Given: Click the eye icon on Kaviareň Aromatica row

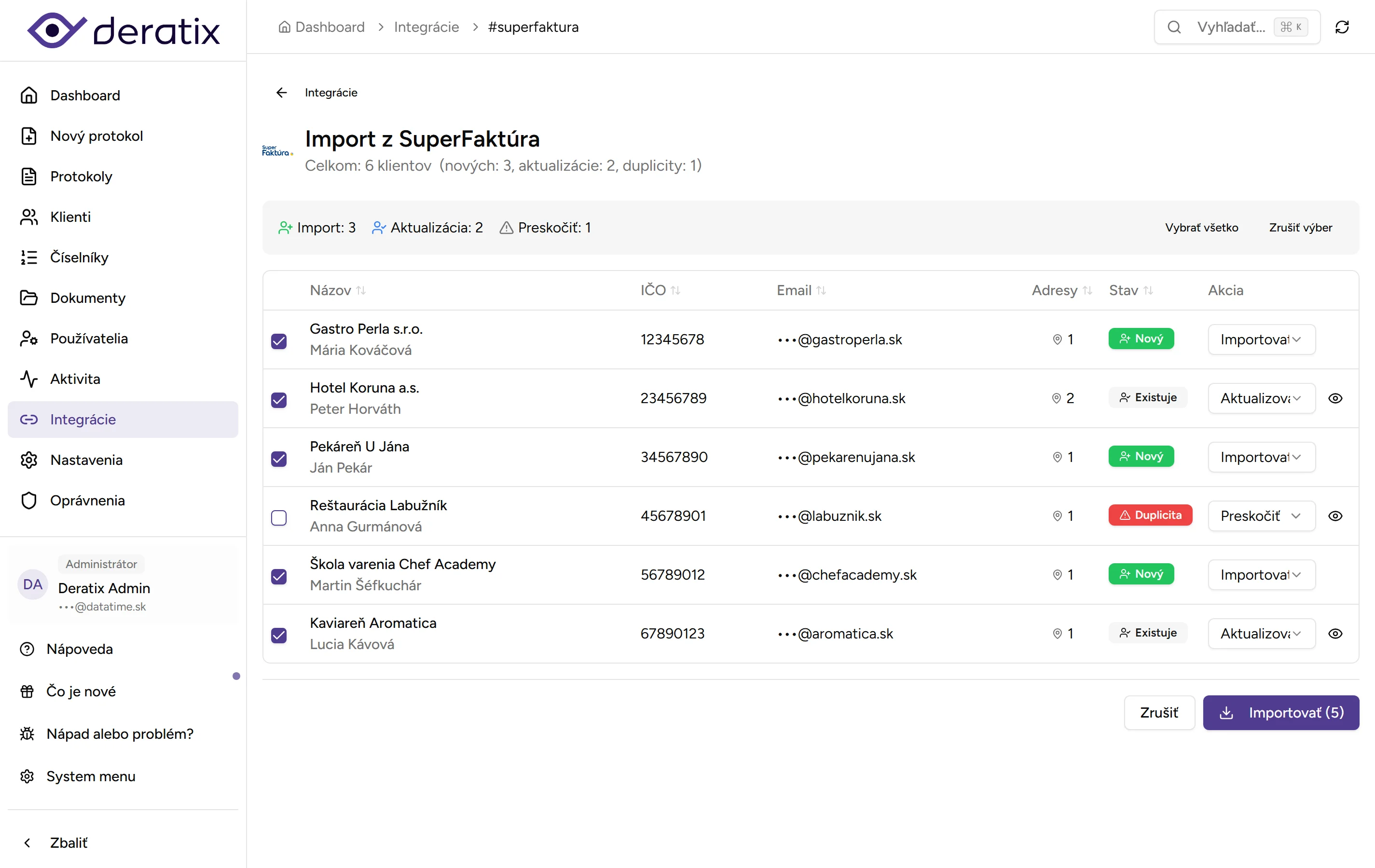Looking at the screenshot, I should 1334,633.
